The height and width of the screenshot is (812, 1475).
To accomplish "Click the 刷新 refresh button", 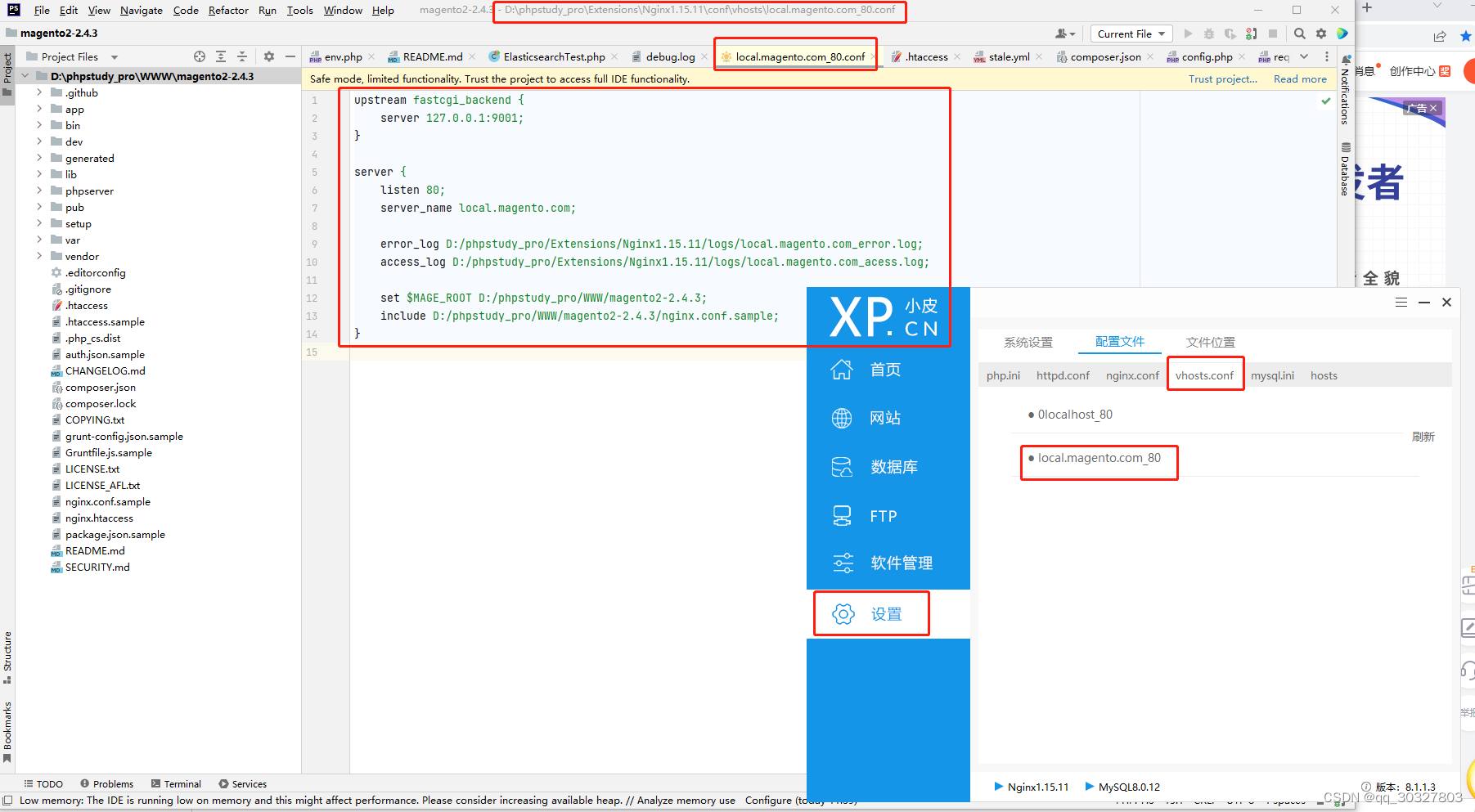I will click(1423, 437).
